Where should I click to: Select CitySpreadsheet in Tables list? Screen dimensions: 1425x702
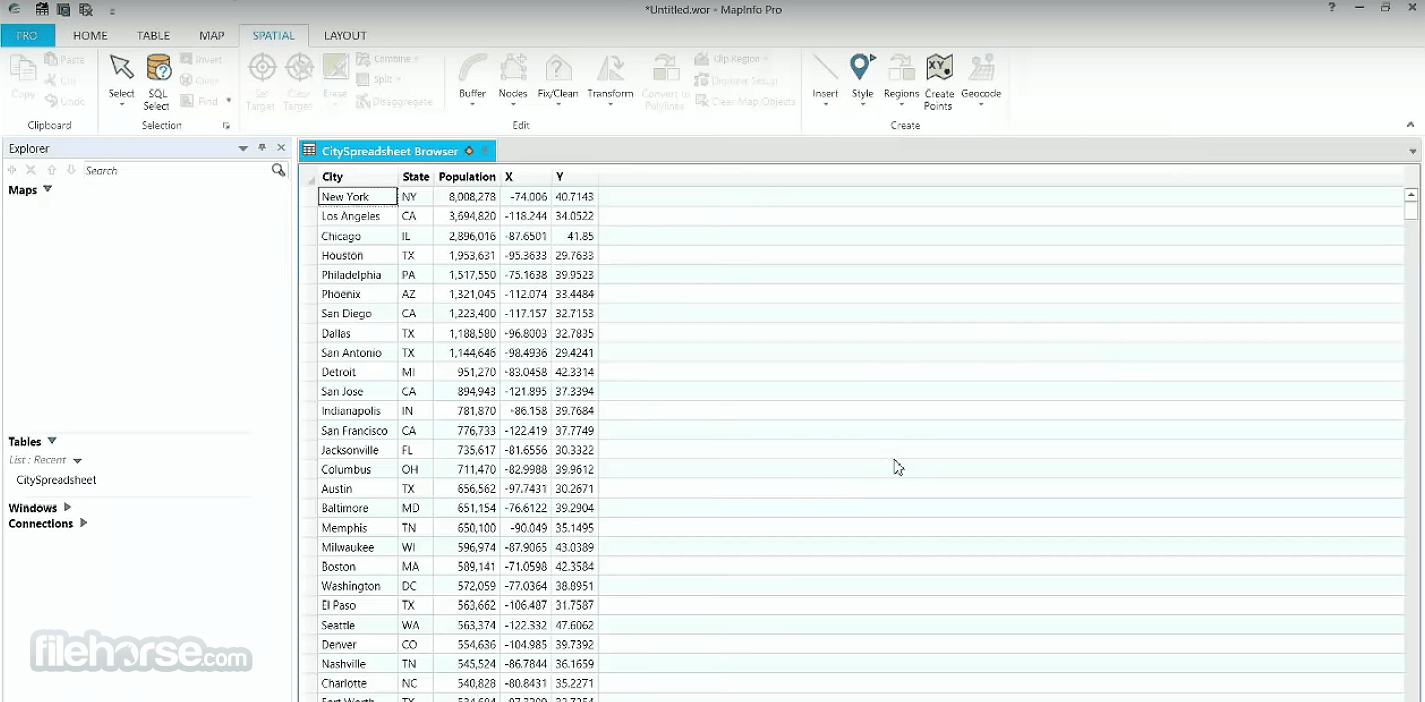[56, 480]
